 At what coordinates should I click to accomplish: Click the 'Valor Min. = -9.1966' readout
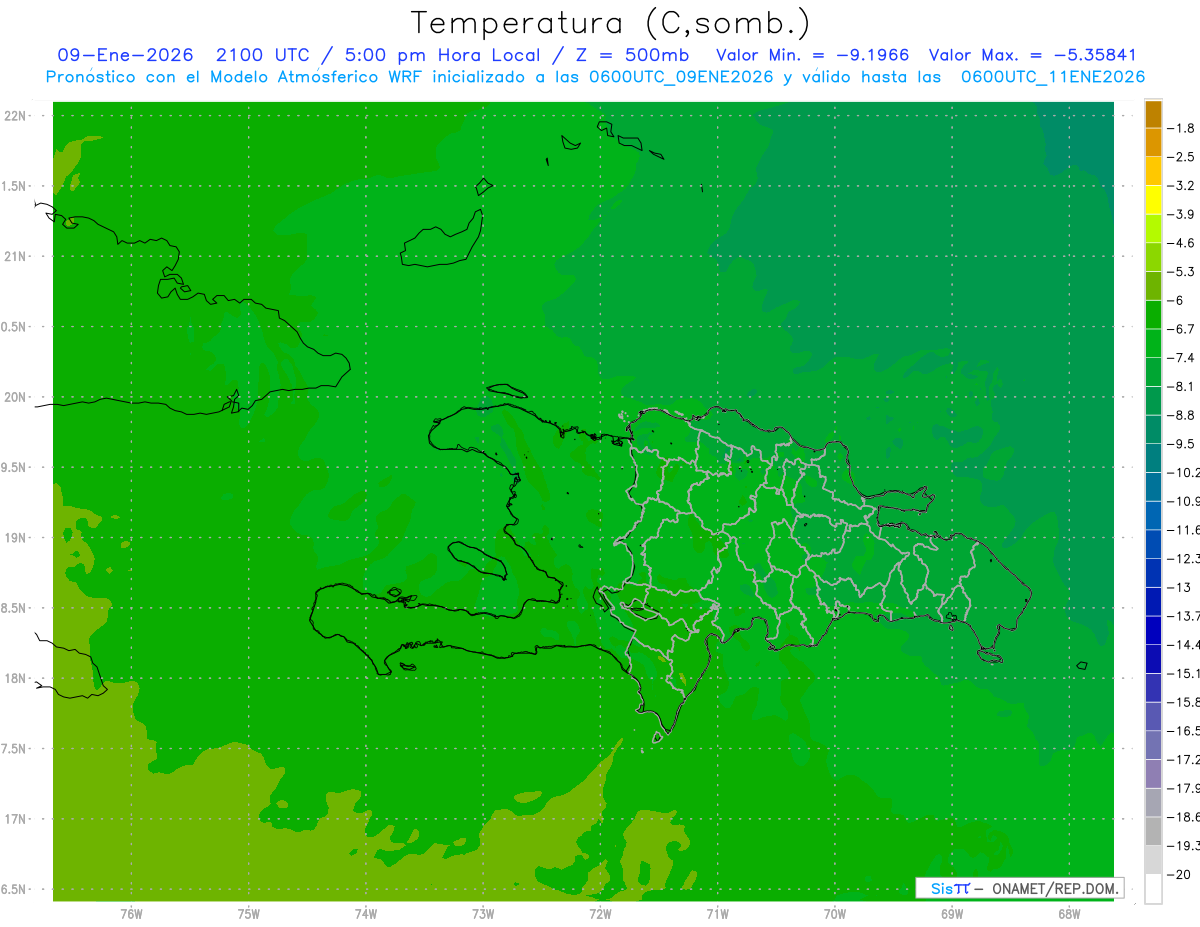coord(813,56)
